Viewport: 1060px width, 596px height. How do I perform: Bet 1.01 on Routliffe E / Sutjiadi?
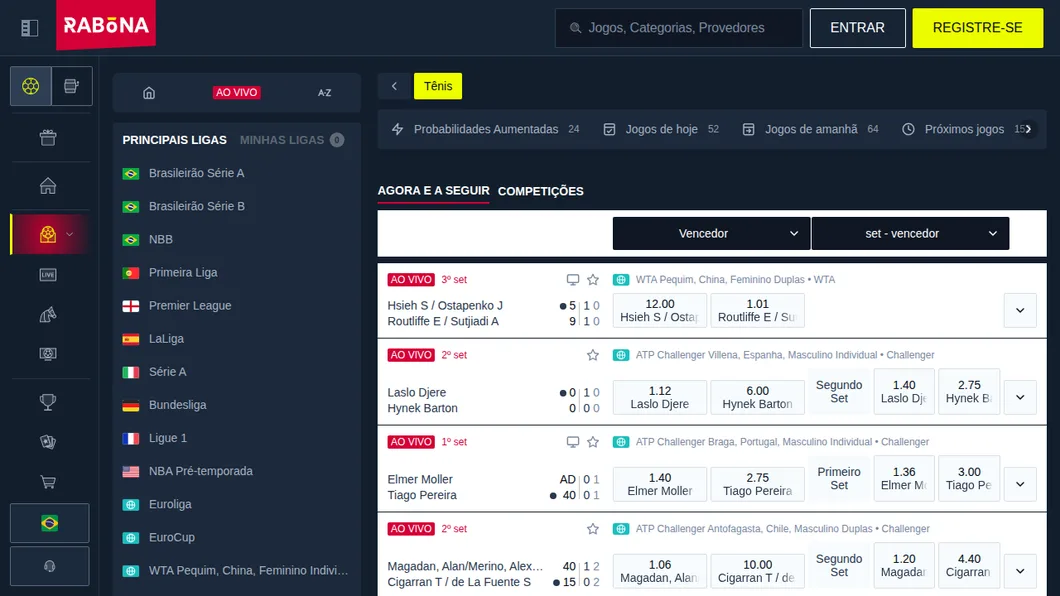click(757, 311)
